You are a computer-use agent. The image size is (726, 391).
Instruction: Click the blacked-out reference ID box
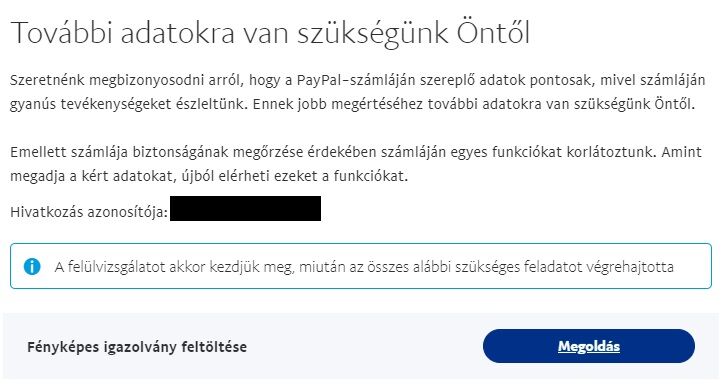tap(245, 208)
